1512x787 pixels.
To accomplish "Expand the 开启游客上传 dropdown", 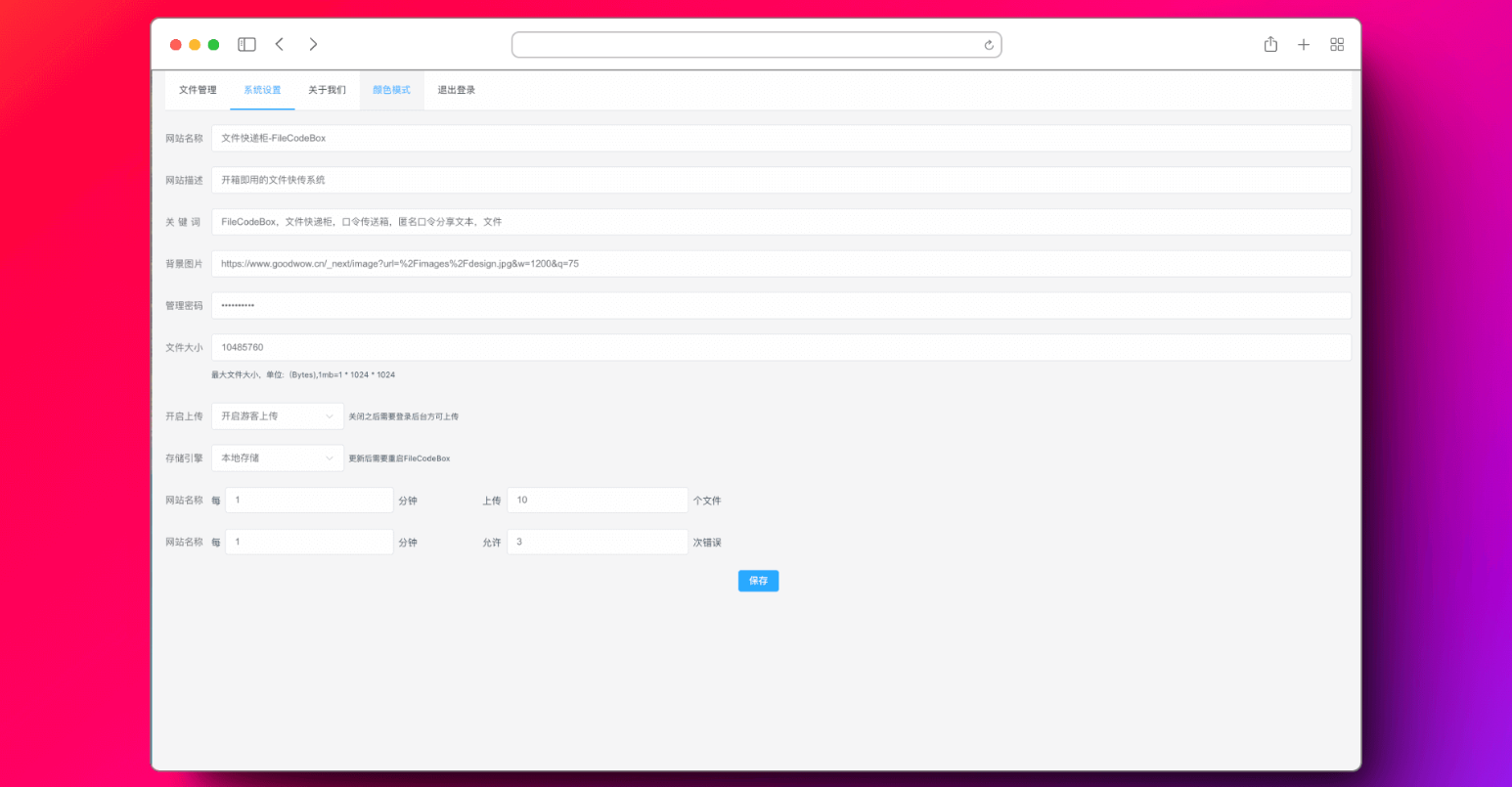I will click(278, 416).
